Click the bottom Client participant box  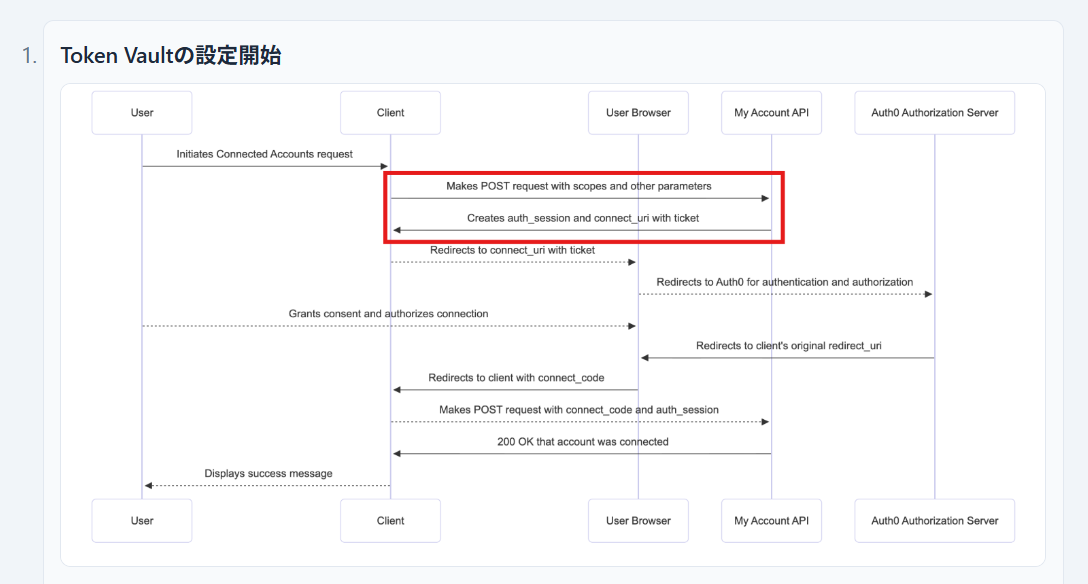pyautogui.click(x=390, y=521)
